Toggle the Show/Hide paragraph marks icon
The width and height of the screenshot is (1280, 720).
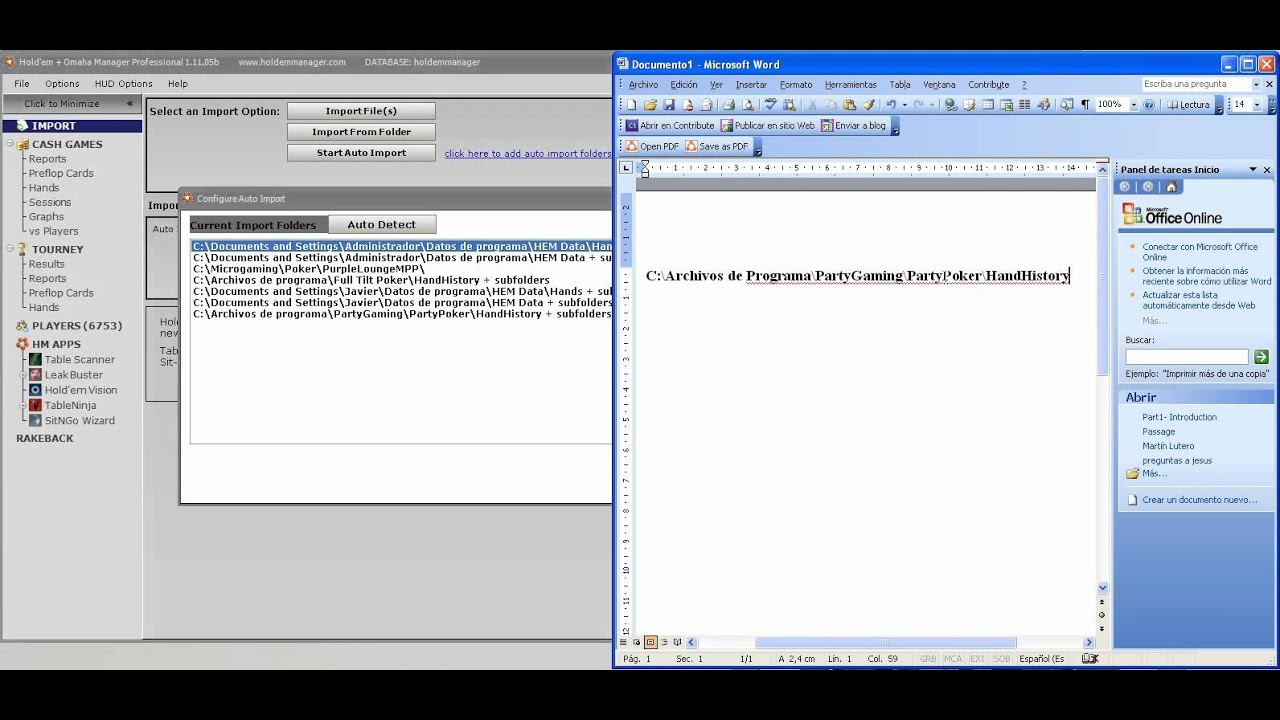click(x=1085, y=104)
